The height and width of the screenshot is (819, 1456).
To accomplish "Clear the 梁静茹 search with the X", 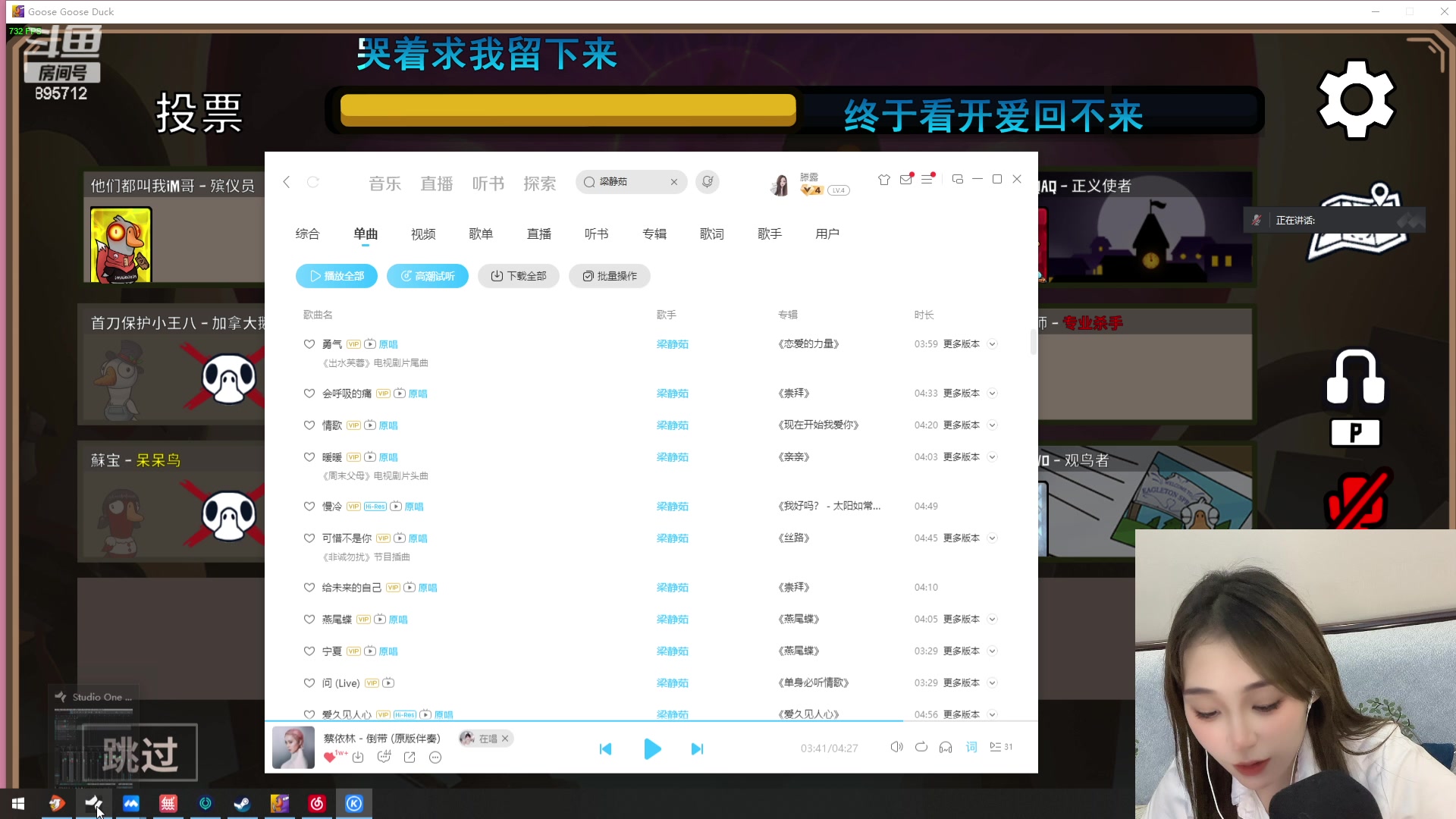I will click(x=674, y=182).
